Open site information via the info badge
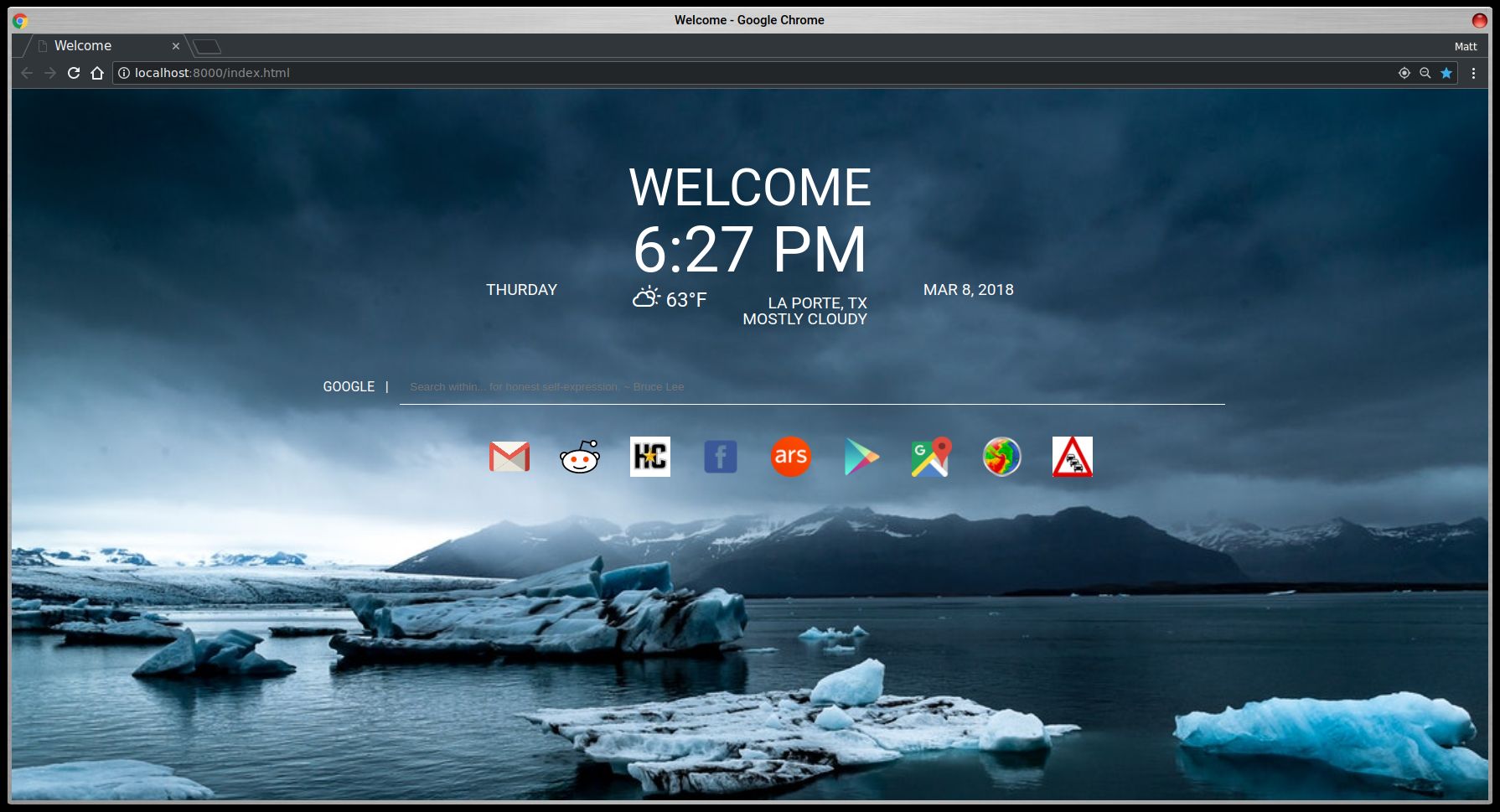The image size is (1500, 812). pyautogui.click(x=123, y=73)
